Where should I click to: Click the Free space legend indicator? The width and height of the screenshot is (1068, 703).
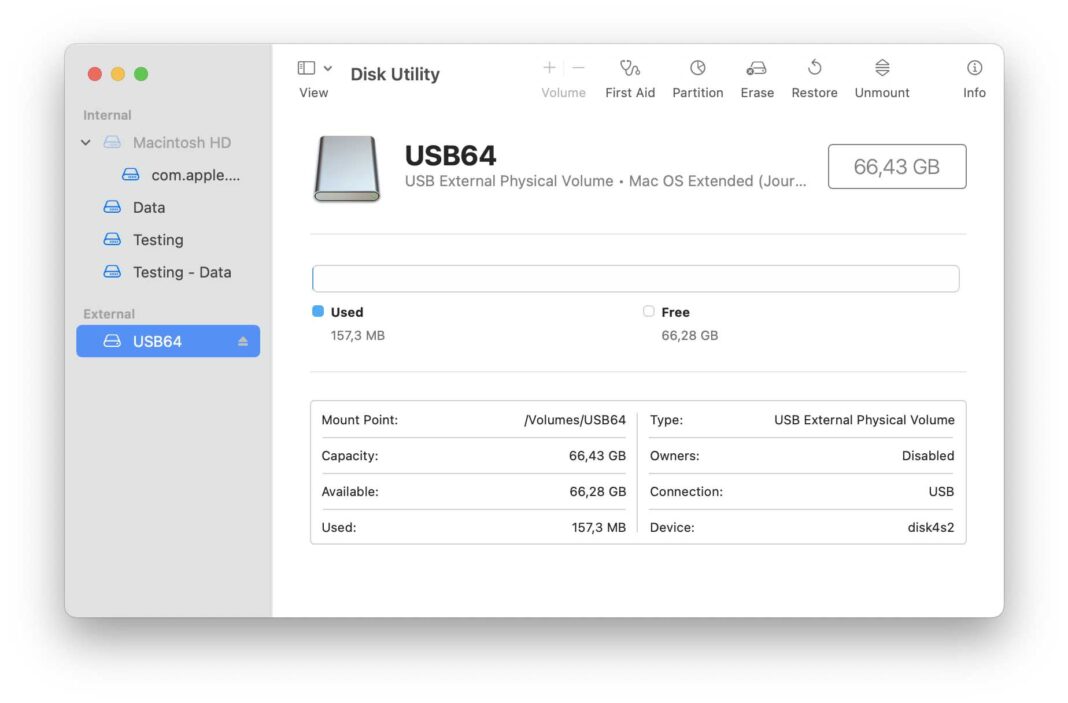648,311
